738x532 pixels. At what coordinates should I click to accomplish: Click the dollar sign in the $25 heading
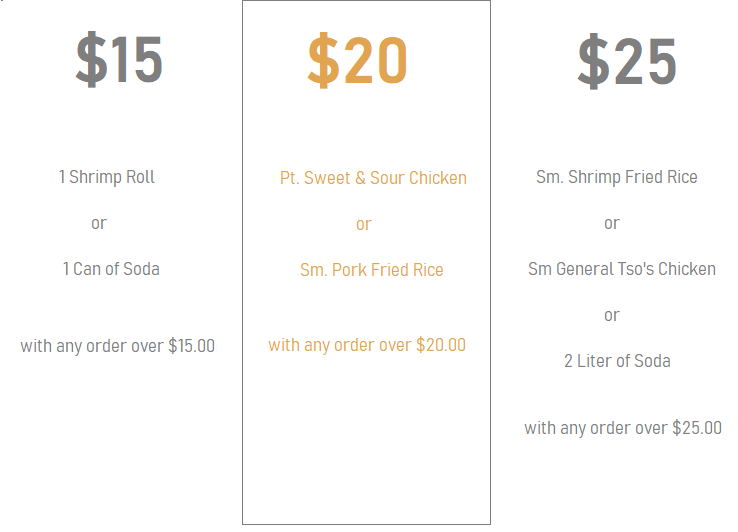pyautogui.click(x=593, y=62)
